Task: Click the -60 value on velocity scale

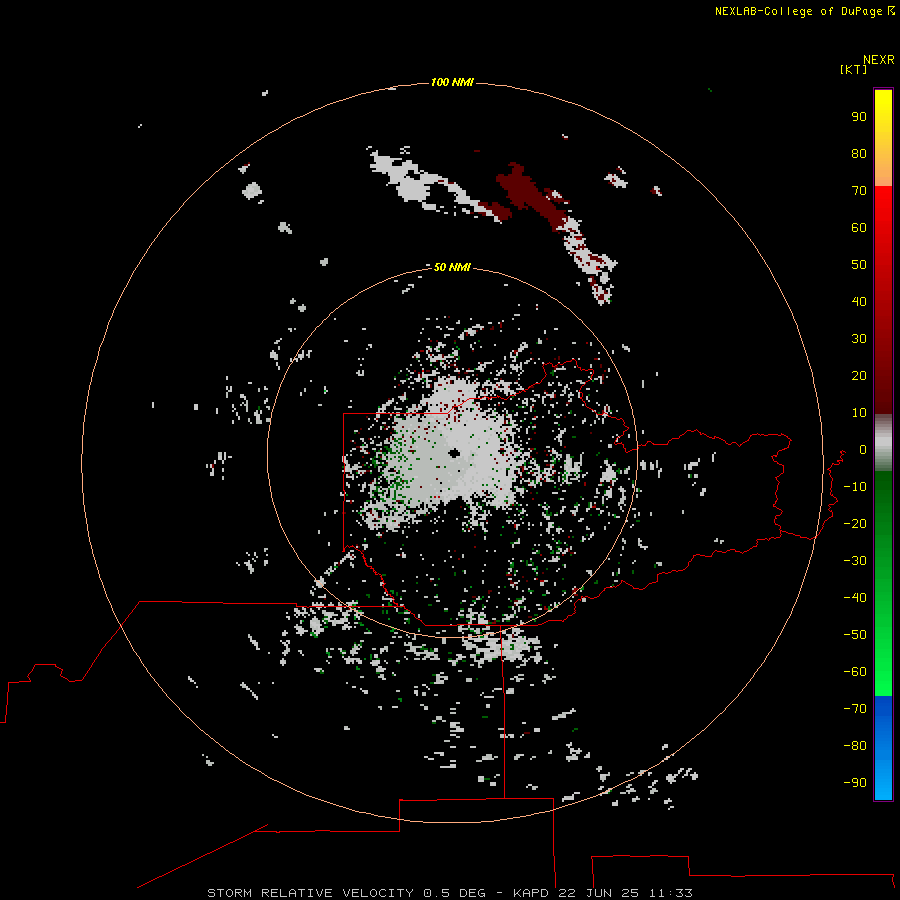Action: [x=855, y=672]
